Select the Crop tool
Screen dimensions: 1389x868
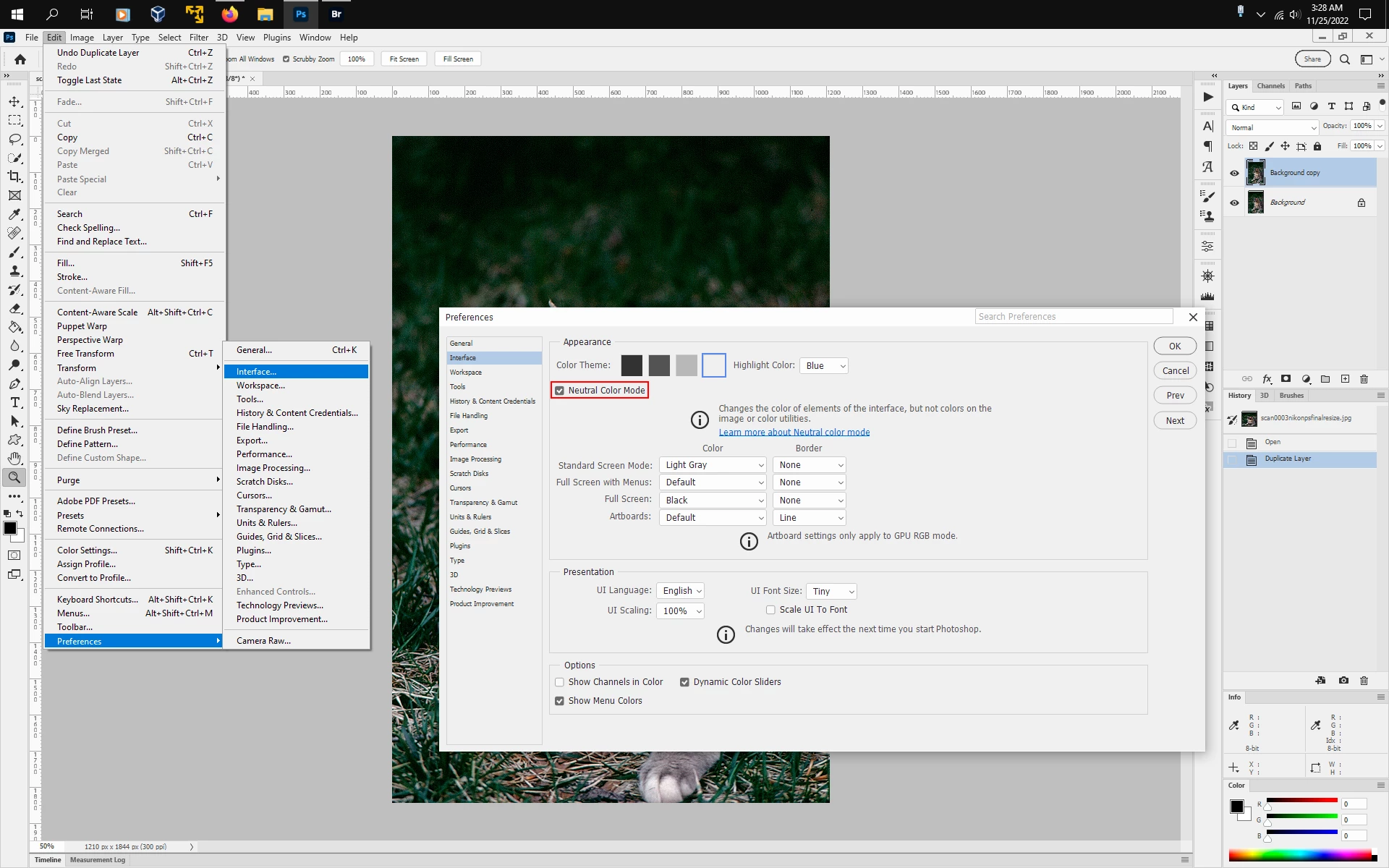point(14,176)
